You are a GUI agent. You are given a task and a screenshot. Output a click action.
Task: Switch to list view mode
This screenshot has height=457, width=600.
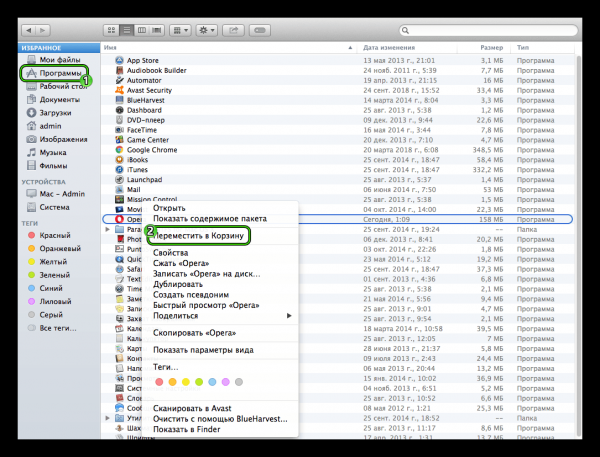[127, 30]
